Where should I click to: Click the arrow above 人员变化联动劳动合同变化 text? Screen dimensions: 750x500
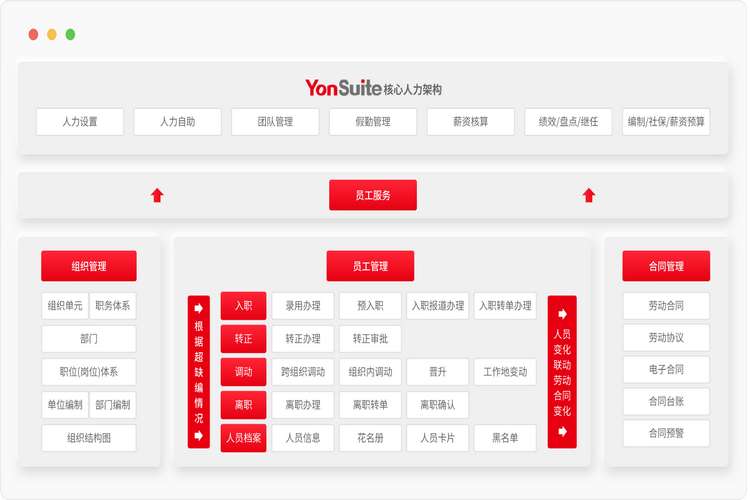coord(562,313)
